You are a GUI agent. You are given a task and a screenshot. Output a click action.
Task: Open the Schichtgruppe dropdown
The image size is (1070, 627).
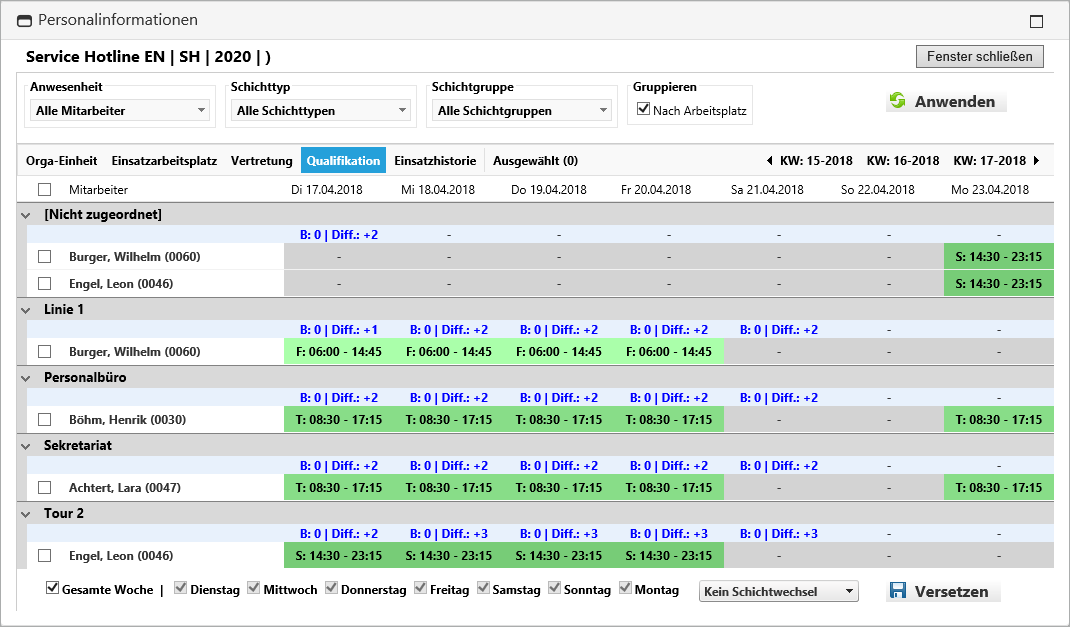click(x=521, y=111)
